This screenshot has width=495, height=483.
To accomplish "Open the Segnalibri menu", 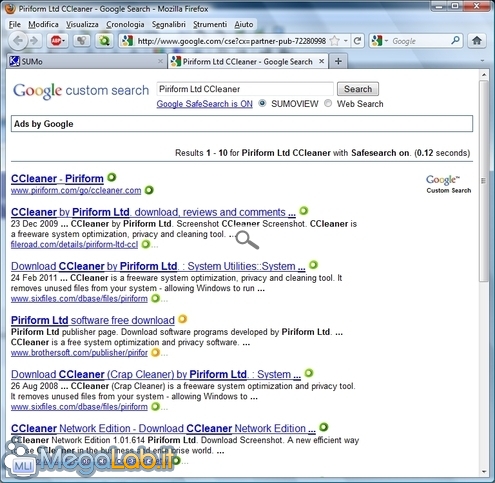I will (169, 24).
